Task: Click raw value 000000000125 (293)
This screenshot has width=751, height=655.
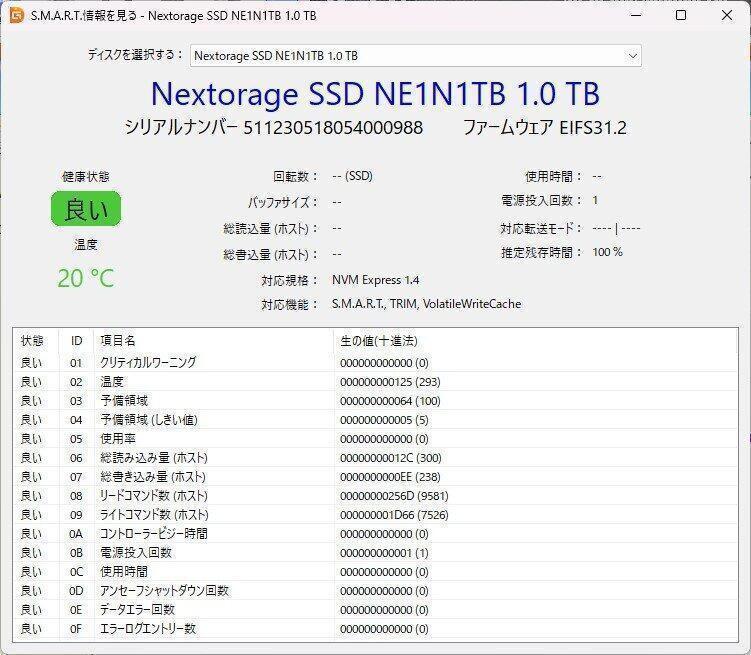Action: coord(390,382)
